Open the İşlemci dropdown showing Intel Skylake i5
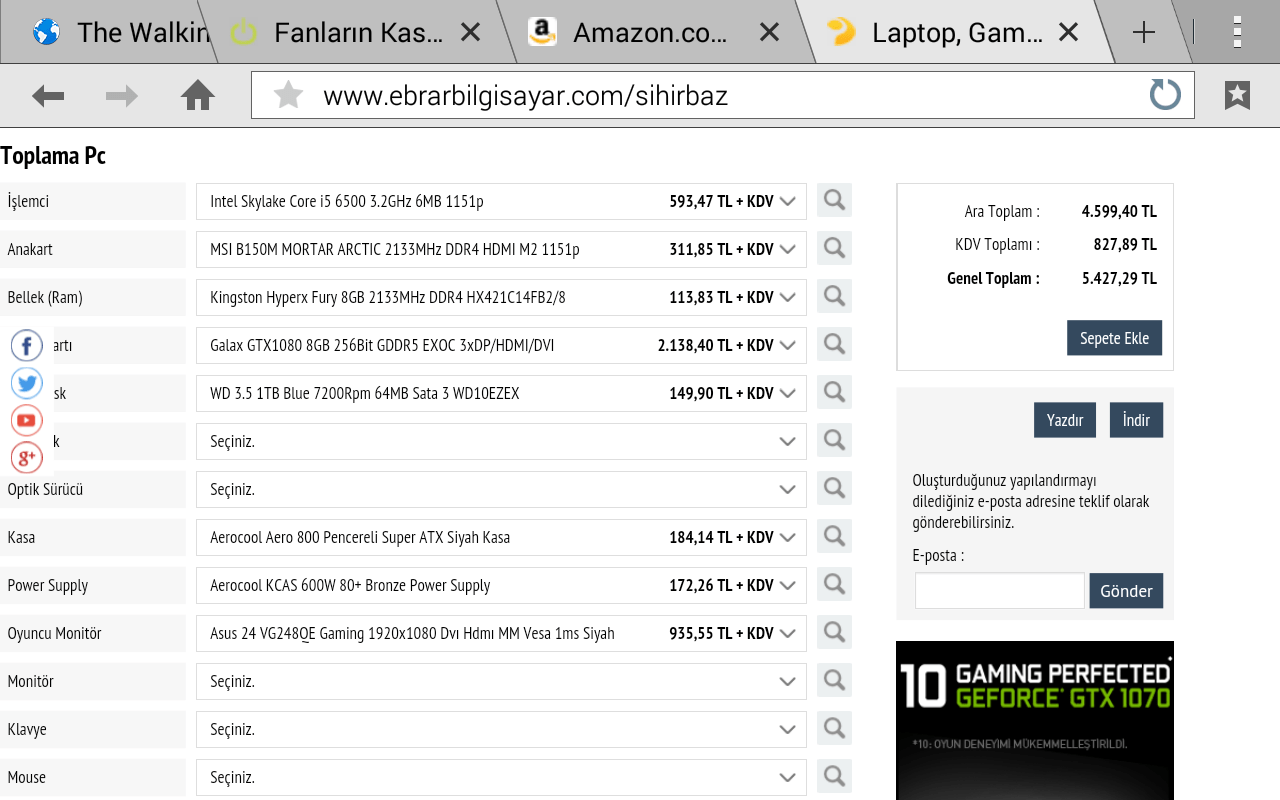 pos(501,201)
